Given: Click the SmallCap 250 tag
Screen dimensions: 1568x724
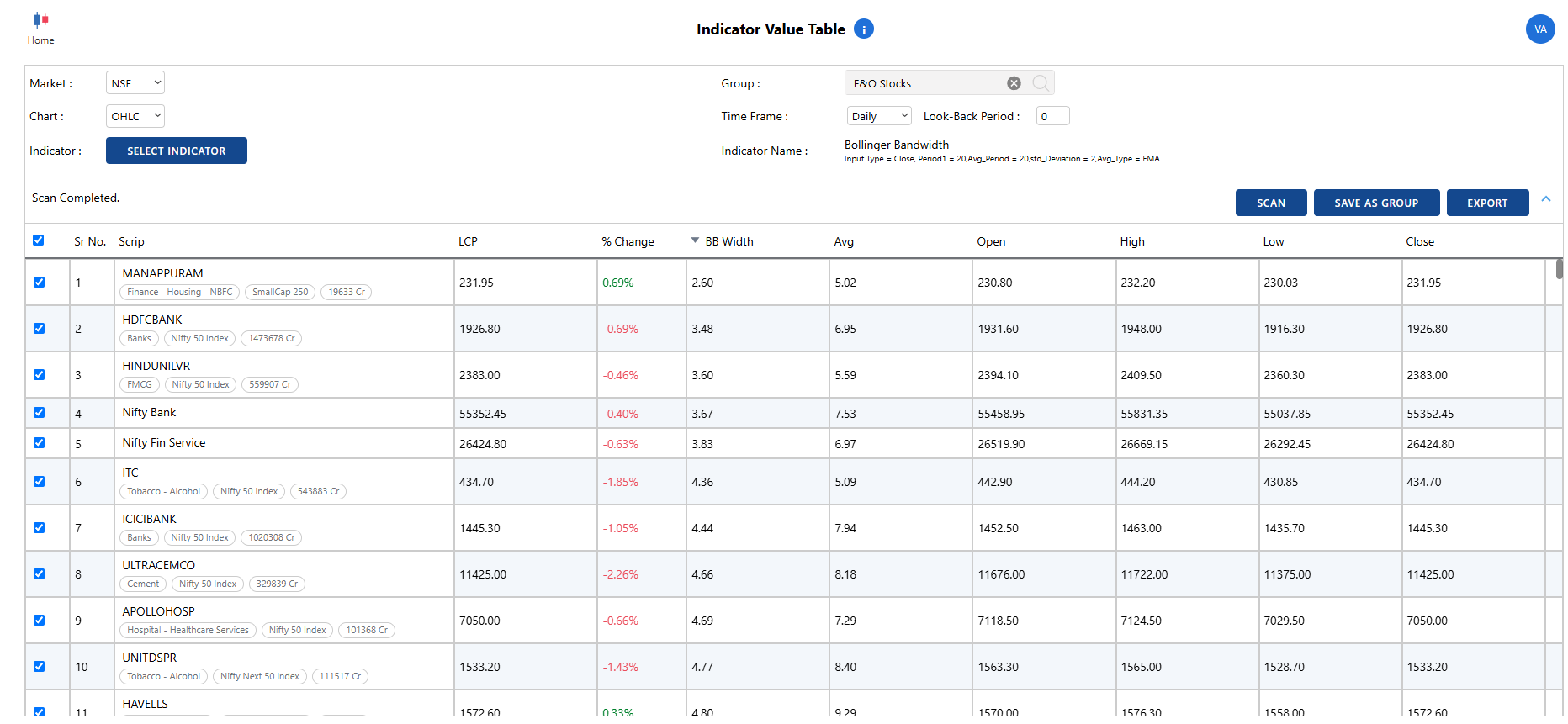Looking at the screenshot, I should coord(280,292).
